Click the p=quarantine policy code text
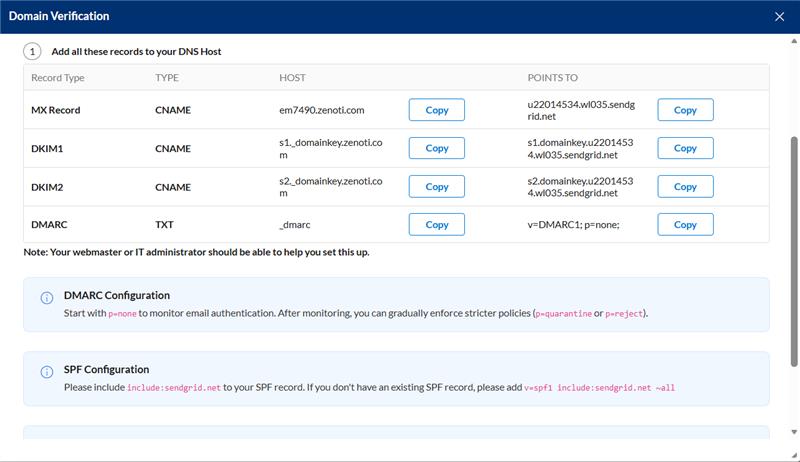The image size is (800, 462). (x=563, y=313)
